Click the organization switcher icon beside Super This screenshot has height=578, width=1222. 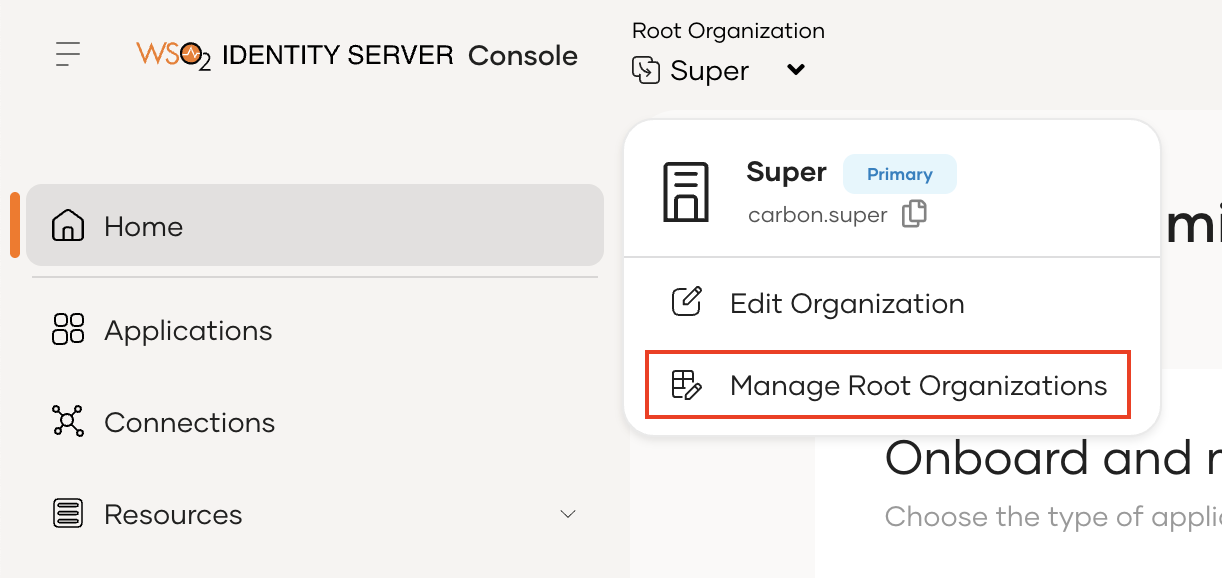pos(647,70)
